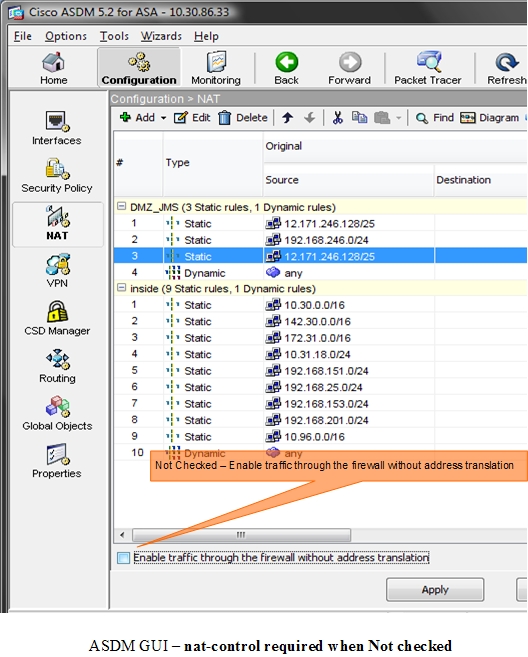Screen dimensions: 528x657
Task: Click the Original column group header
Action: 395,146
